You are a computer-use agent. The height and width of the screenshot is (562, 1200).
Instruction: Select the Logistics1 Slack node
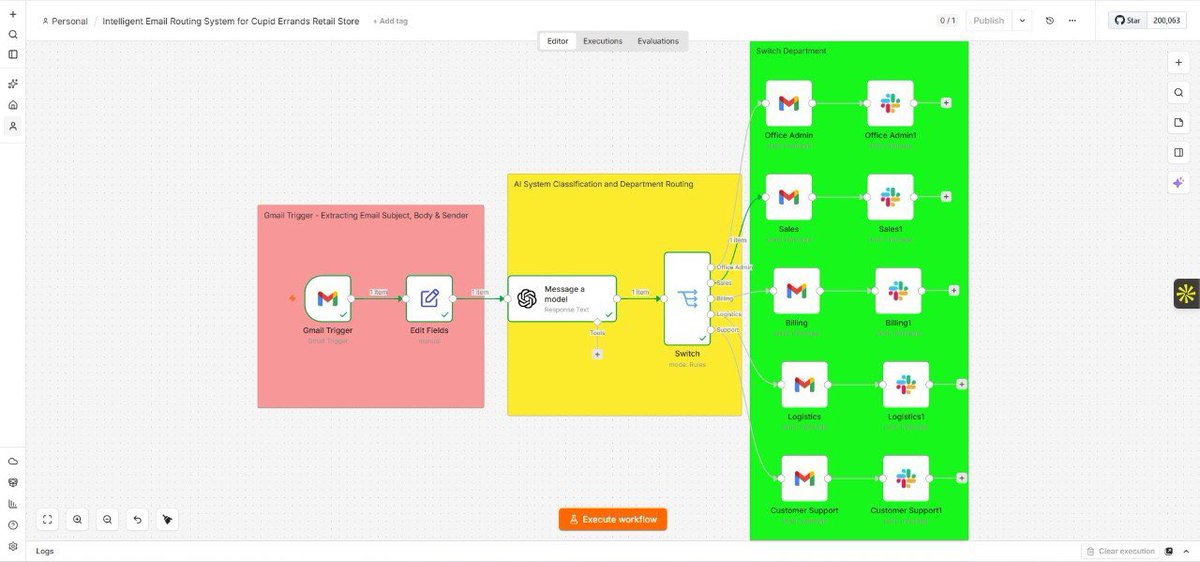[x=906, y=385]
